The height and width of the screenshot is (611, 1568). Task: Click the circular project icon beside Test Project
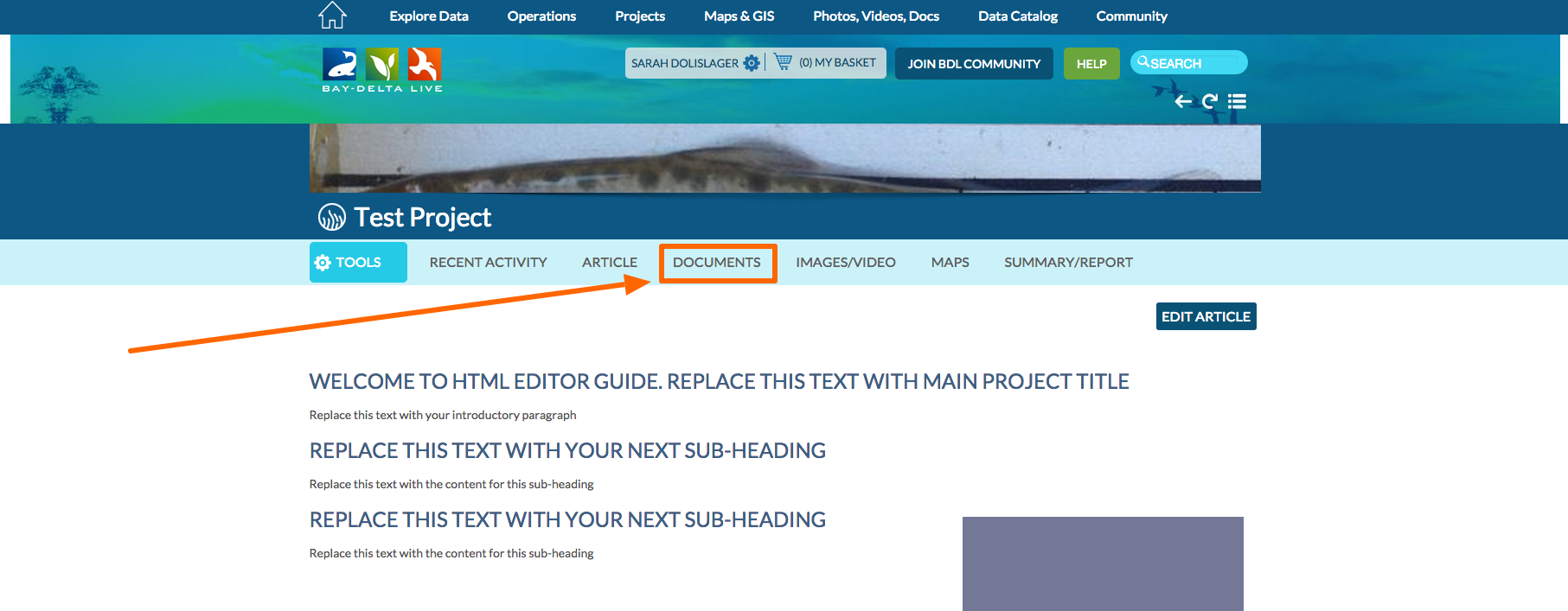[331, 218]
